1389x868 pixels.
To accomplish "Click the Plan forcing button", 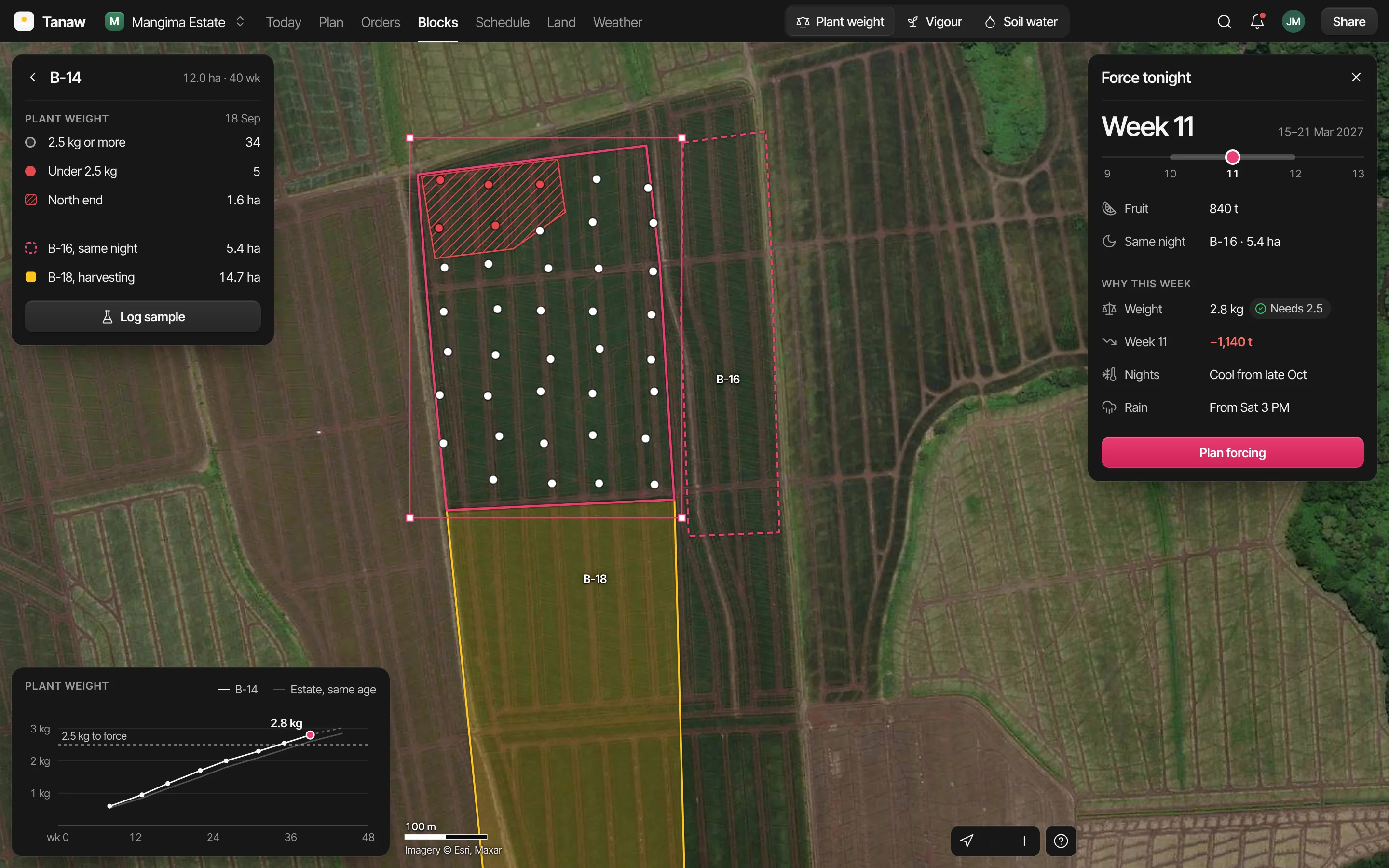I will coord(1232,452).
